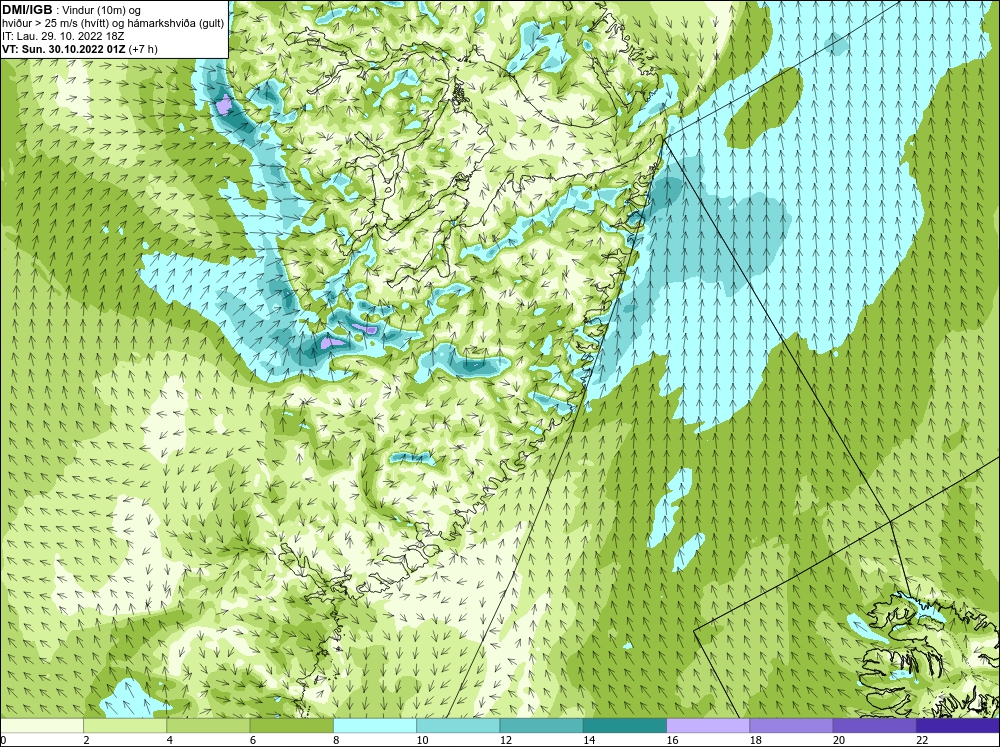Click the legend scale label '0'
1000x747 pixels.
coord(3,740)
